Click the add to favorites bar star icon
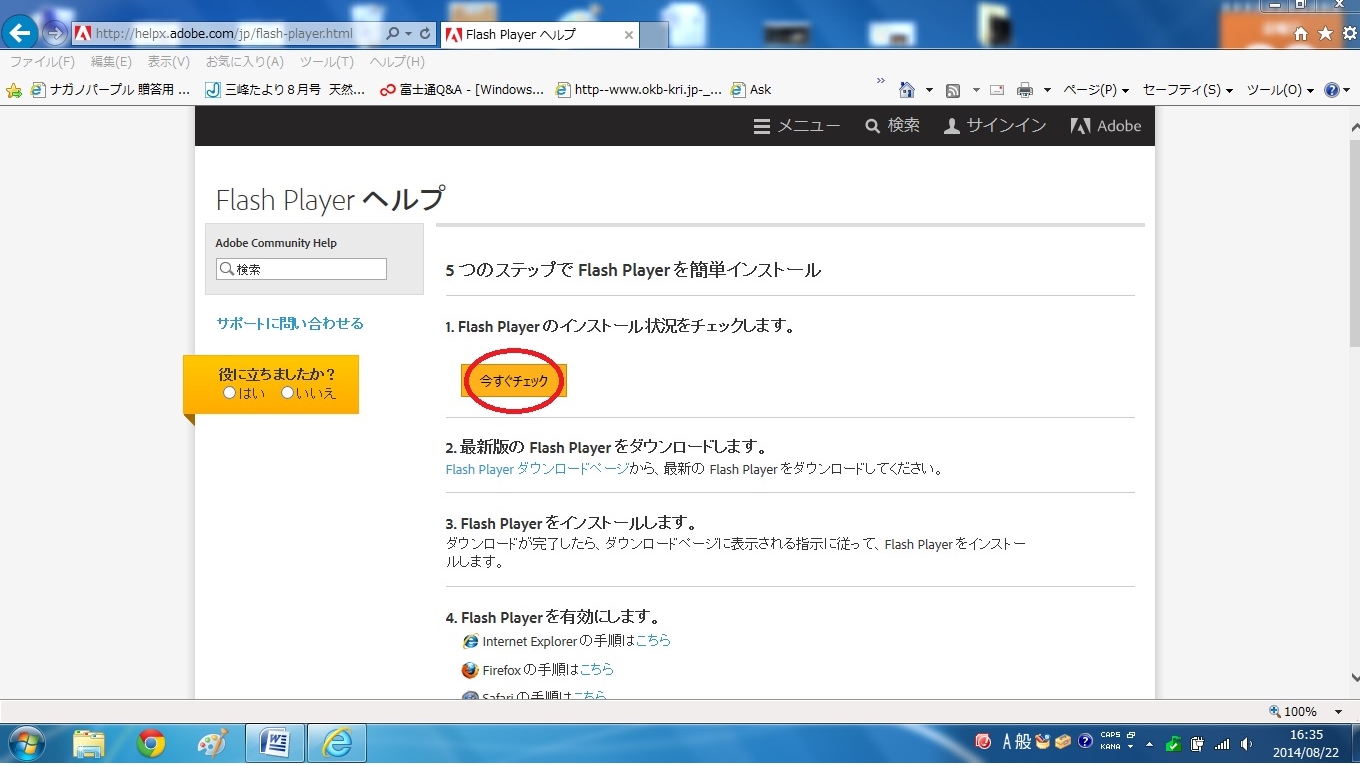Viewport: 1360px width, 765px height. pyautogui.click(x=14, y=90)
